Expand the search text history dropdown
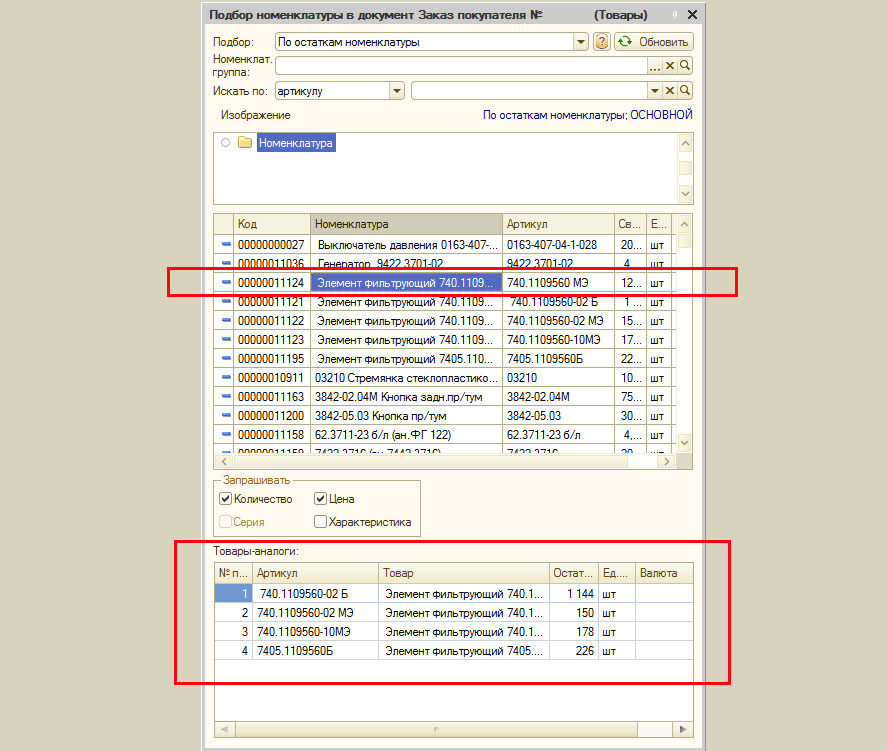 [655, 91]
